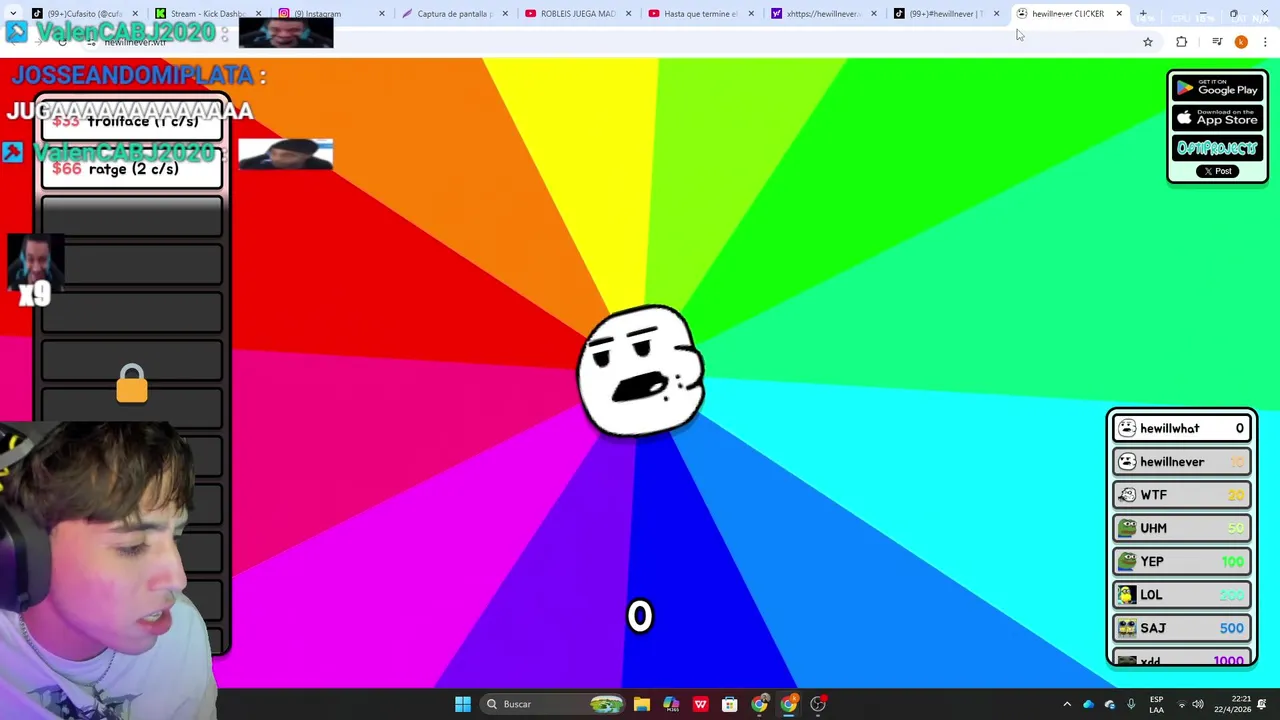Click the hewillnever face in the center
The image size is (1280, 720).
(641, 371)
